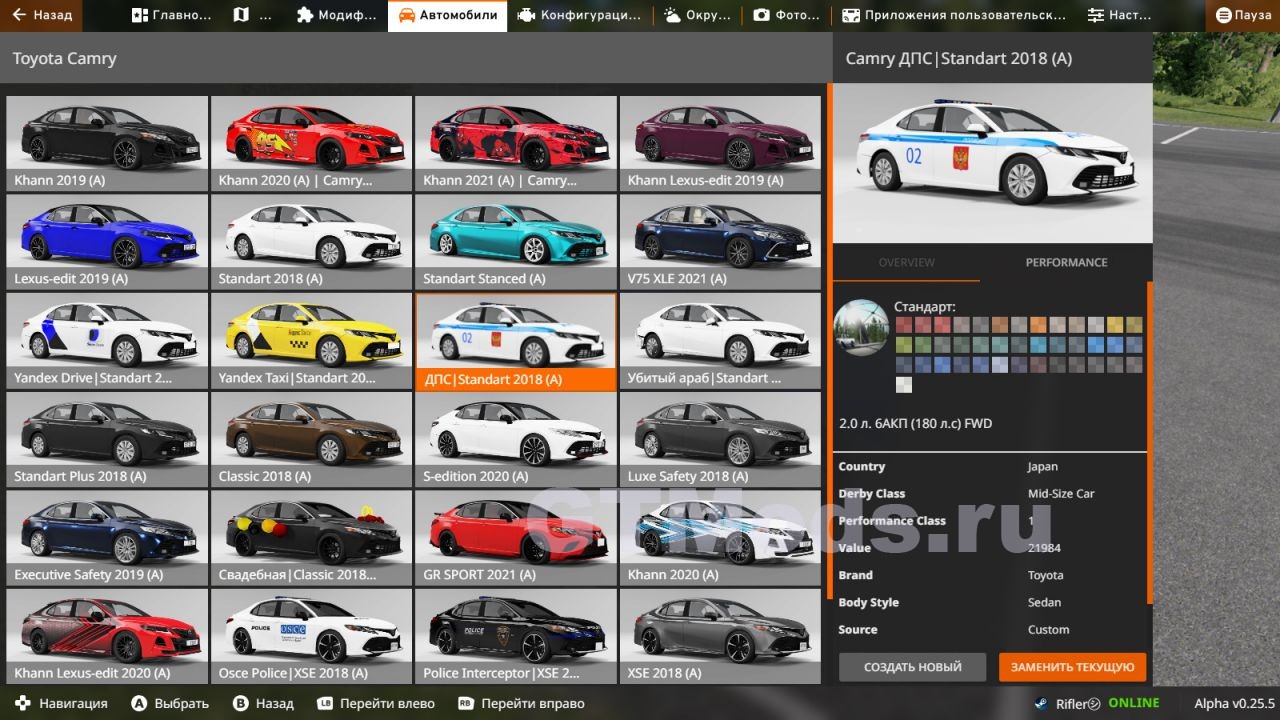Select Standart 2018 (A) white car
This screenshot has width=1280, height=720.
pyautogui.click(x=311, y=242)
